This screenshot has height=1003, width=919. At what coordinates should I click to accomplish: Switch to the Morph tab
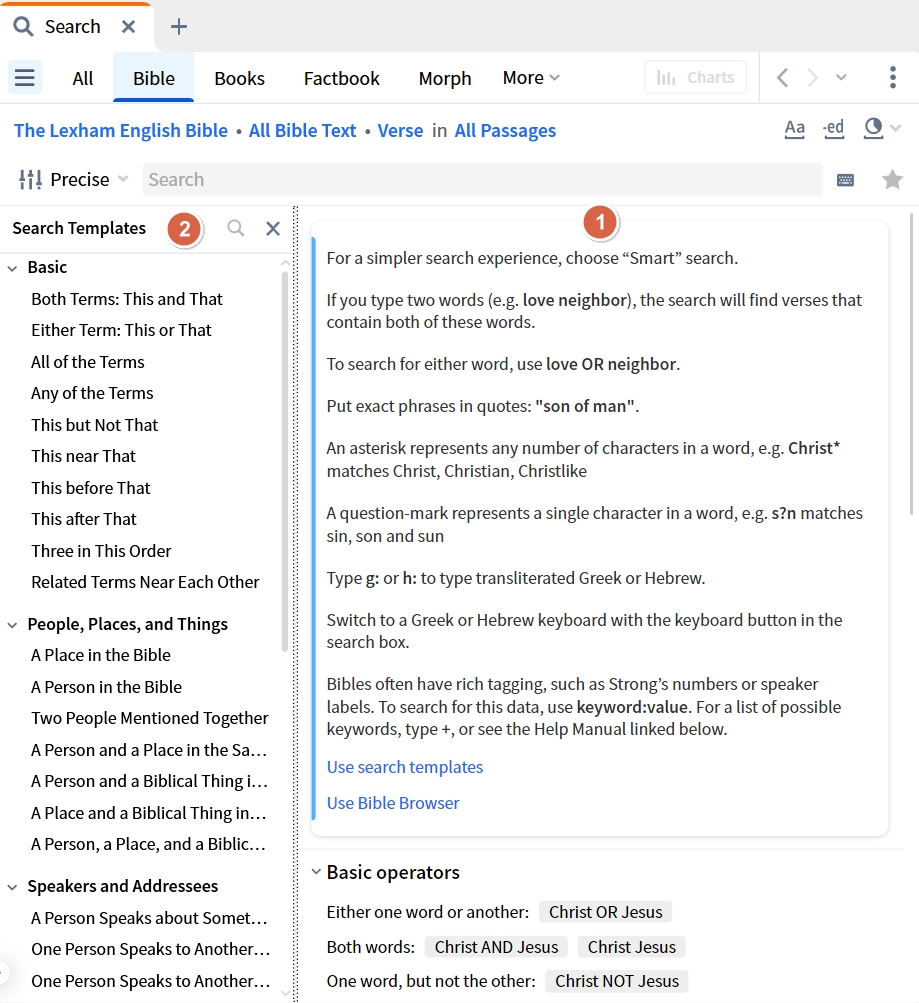tap(445, 78)
